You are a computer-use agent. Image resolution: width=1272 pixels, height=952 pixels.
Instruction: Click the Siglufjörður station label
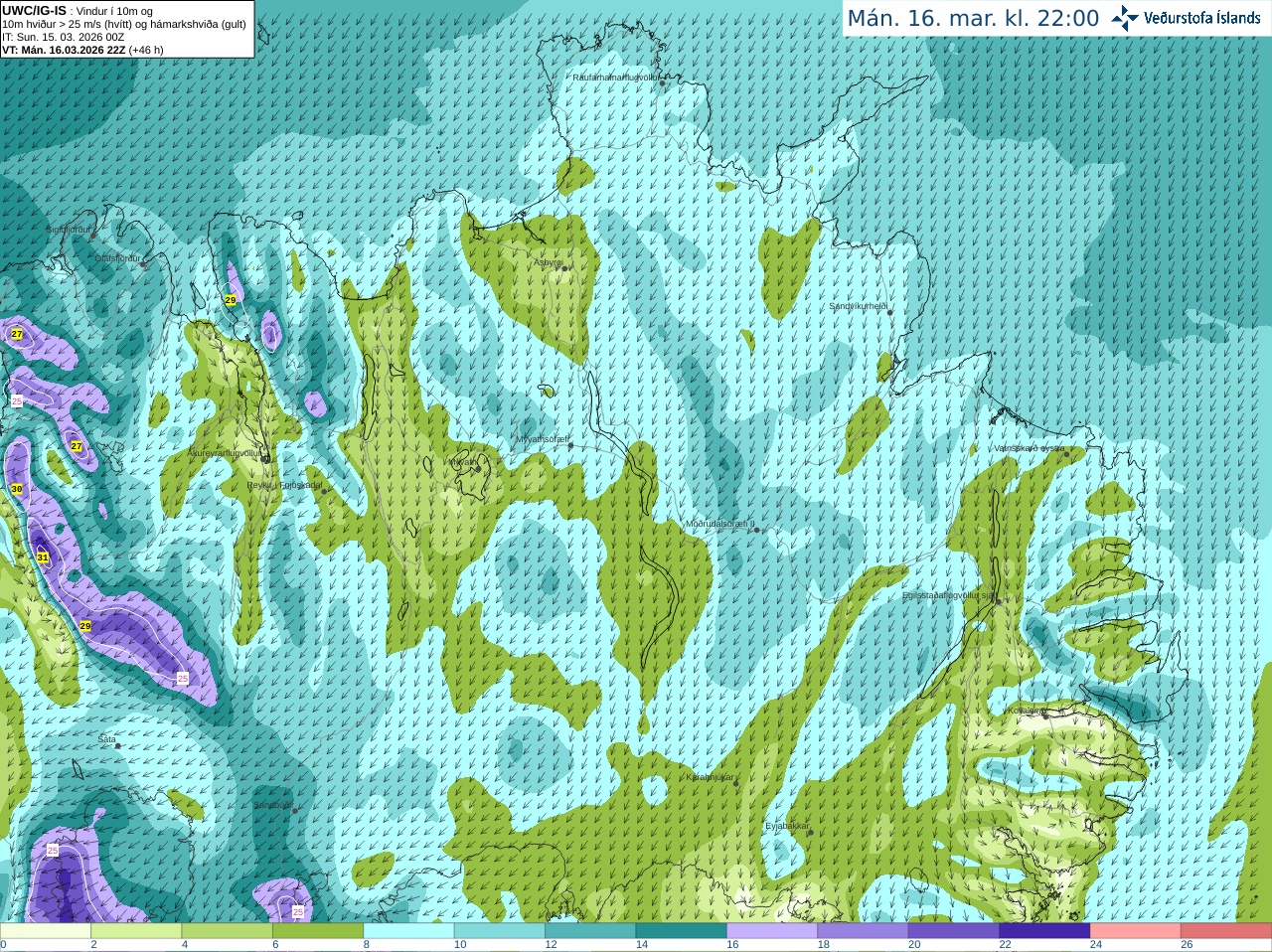tap(69, 230)
